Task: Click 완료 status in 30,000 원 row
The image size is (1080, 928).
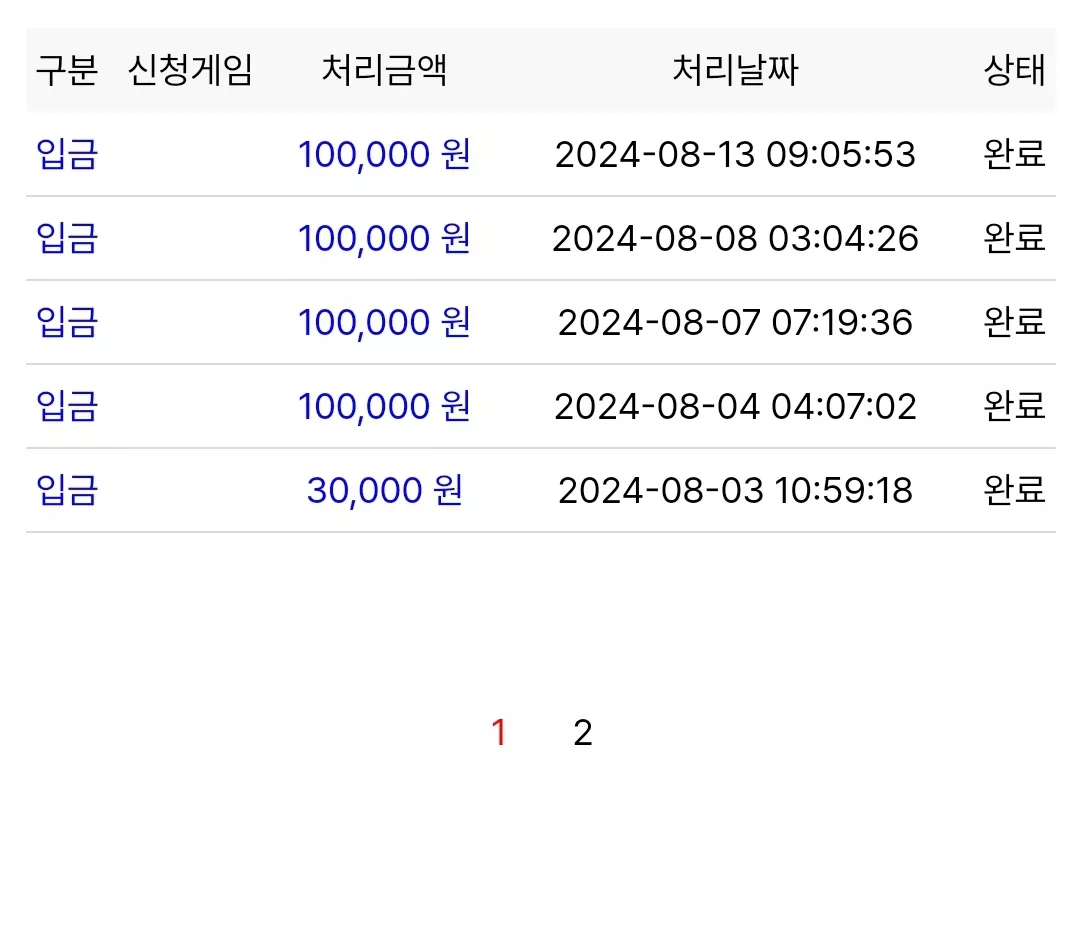Action: pyautogui.click(x=1015, y=490)
